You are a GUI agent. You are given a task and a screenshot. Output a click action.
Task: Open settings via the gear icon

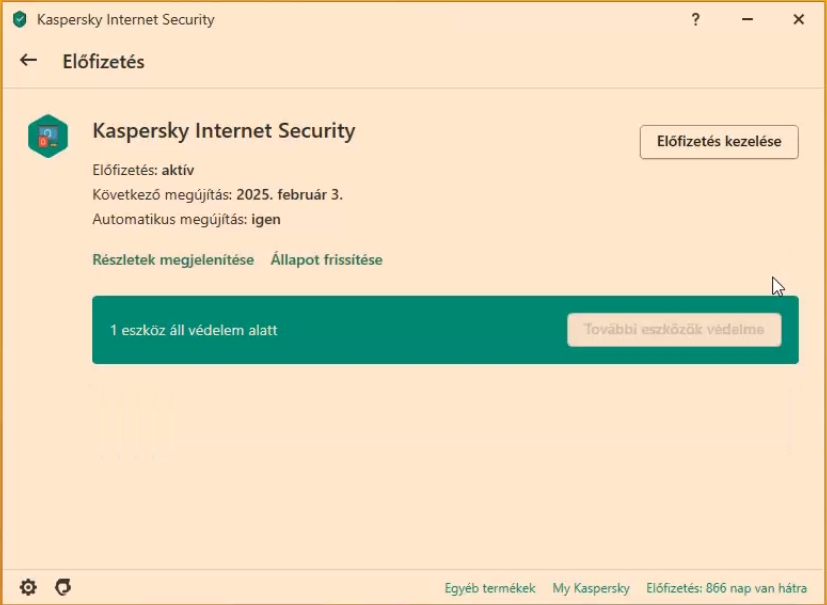(28, 587)
